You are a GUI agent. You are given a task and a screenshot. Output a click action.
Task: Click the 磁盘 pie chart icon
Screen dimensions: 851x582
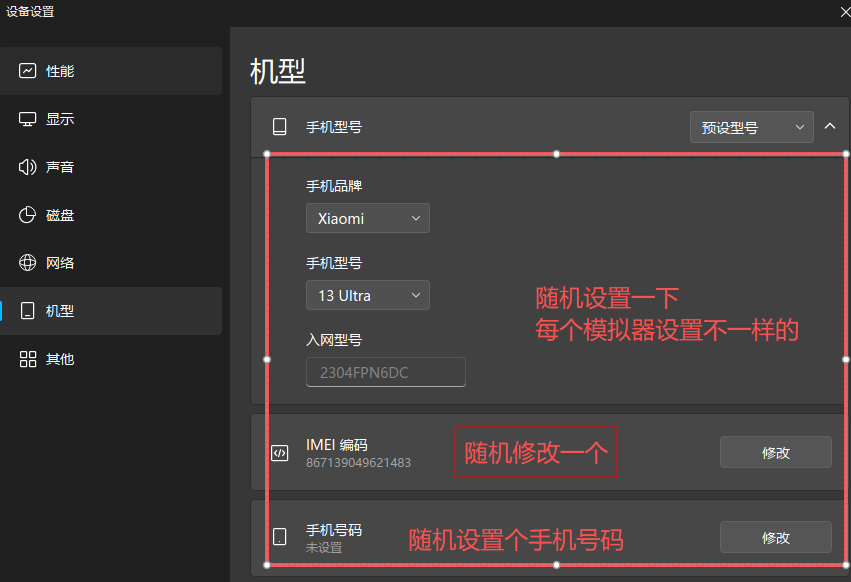[x=28, y=215]
